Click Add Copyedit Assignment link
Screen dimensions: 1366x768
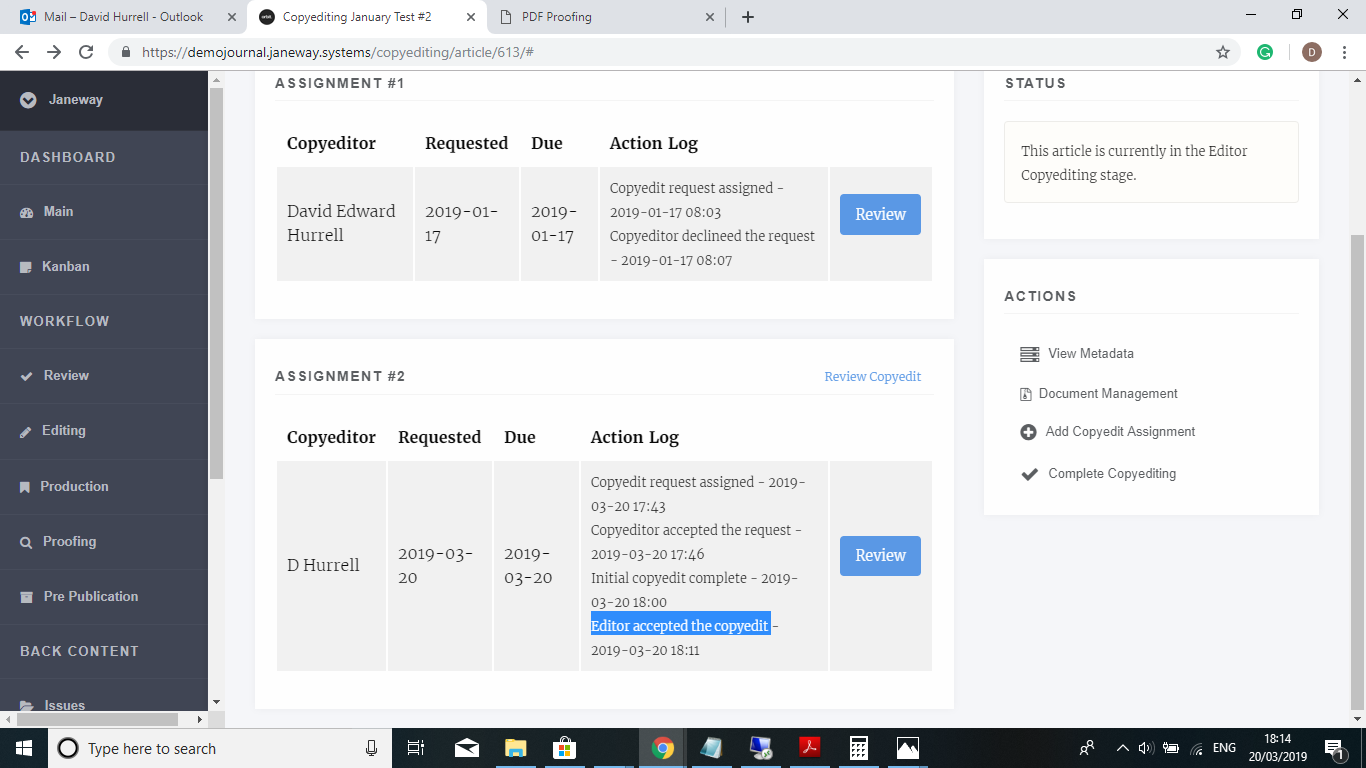pos(1120,432)
